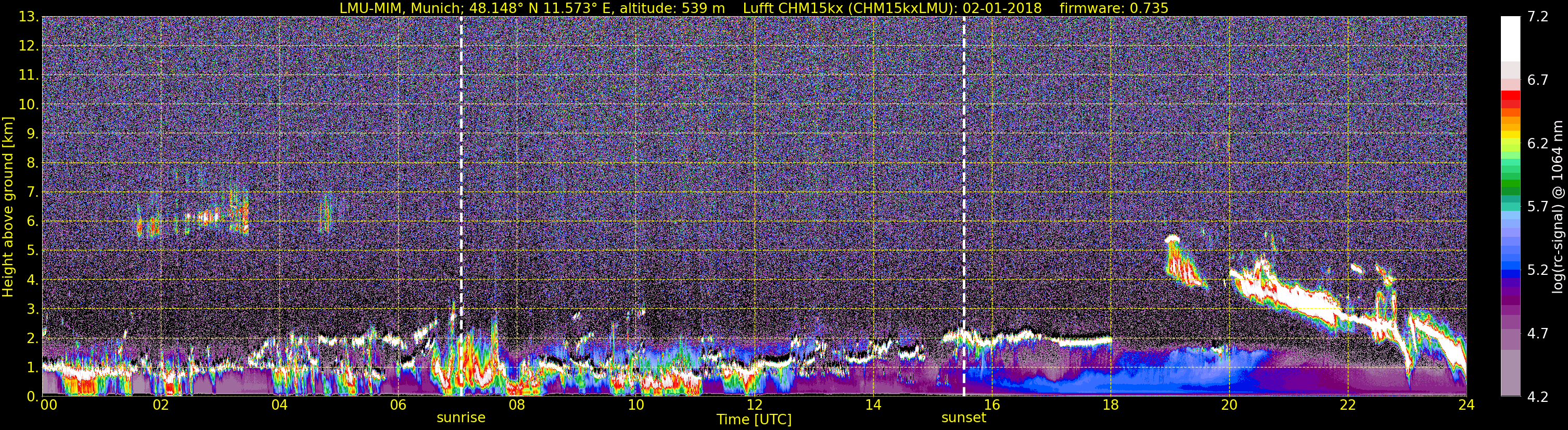Click the 'Height above ground [km]' axis title
The image size is (1568, 430).
click(x=8, y=207)
